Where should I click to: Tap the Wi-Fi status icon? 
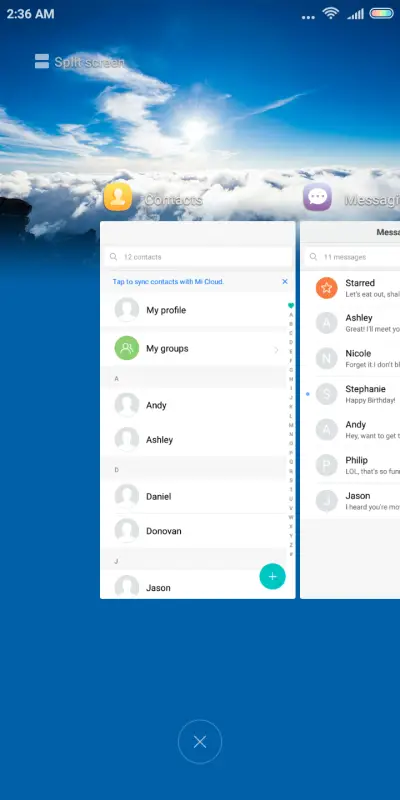331,14
